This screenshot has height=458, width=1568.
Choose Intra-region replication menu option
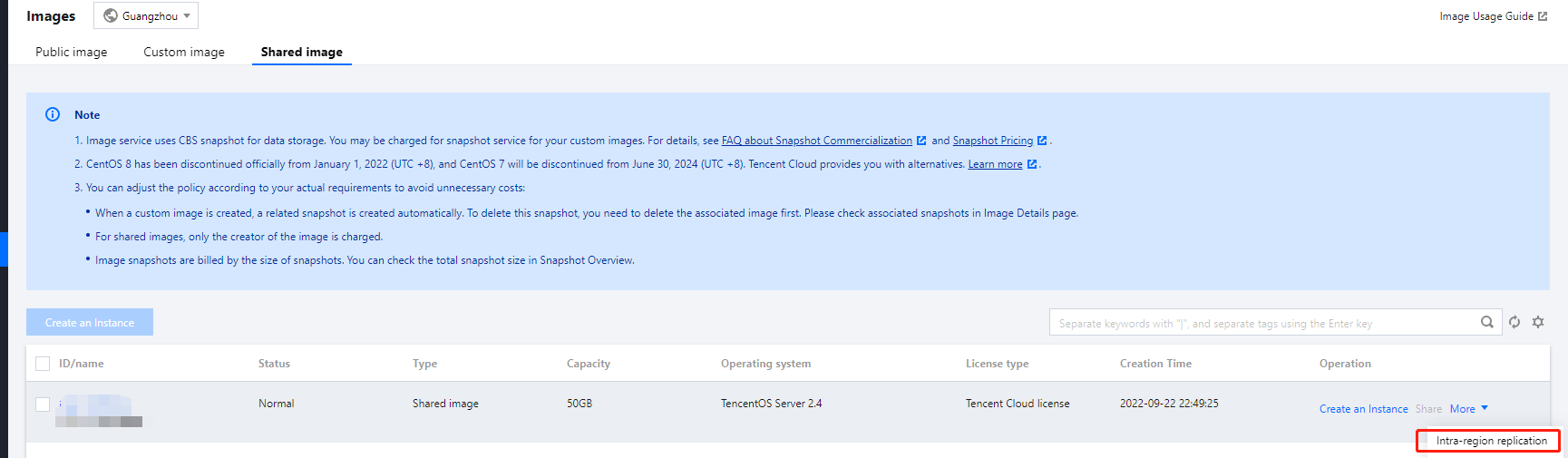click(x=1491, y=441)
